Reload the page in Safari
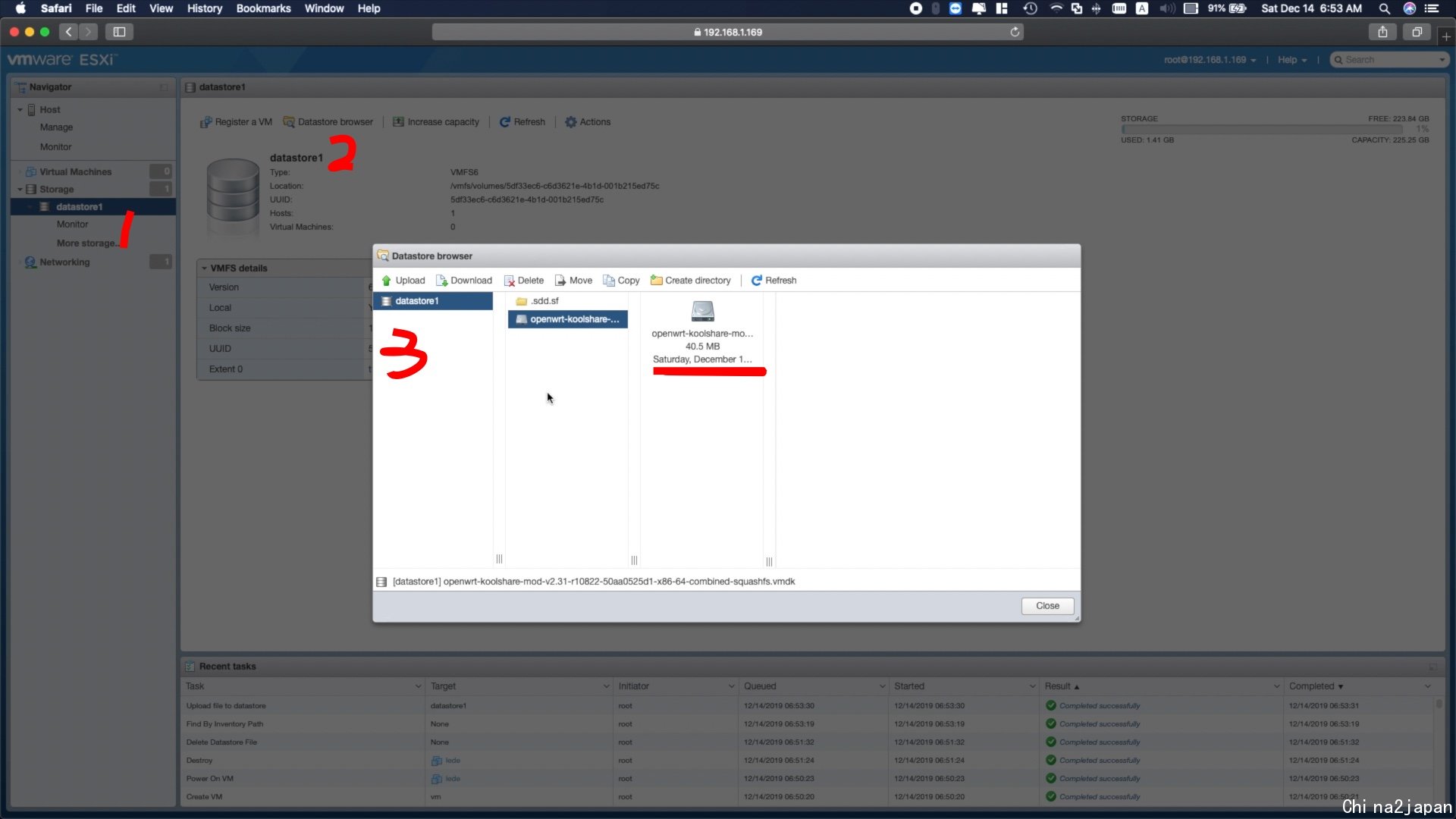Screen dimensions: 1456x819 tap(1015, 32)
